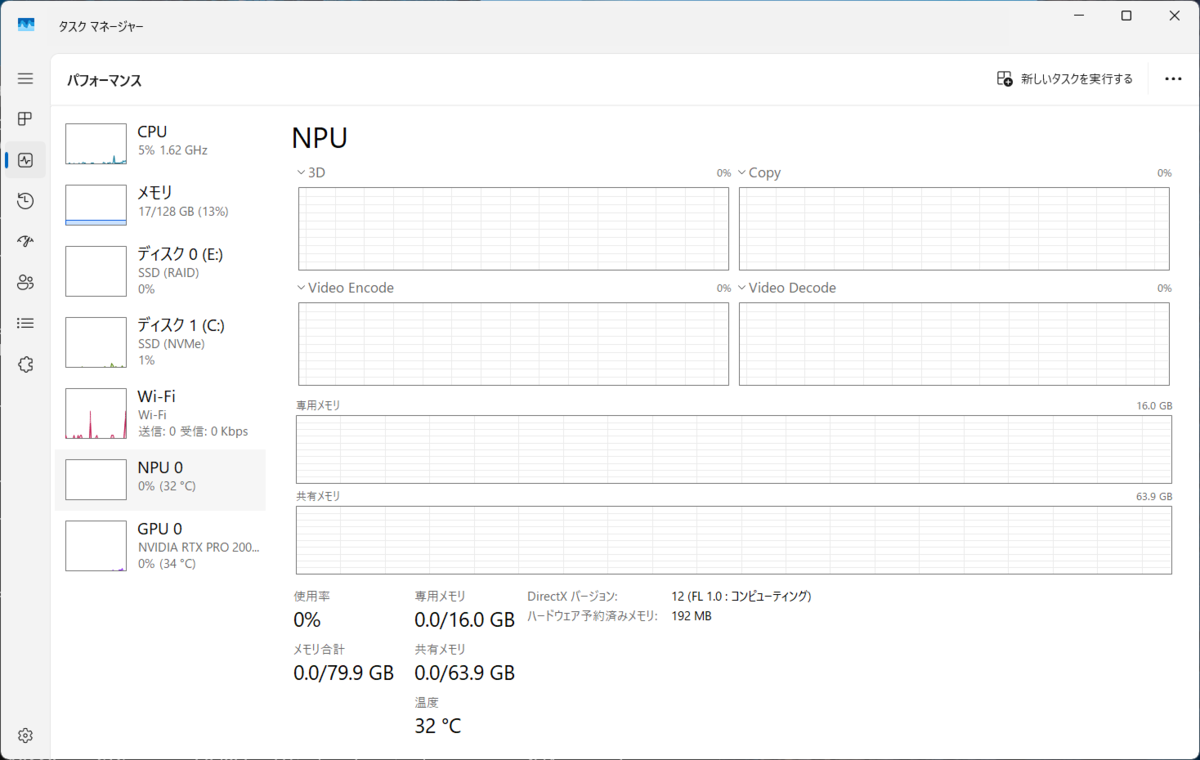Viewport: 1200px width, 760px height.
Task: Select the メモリ performance entry
Action: tap(160, 205)
